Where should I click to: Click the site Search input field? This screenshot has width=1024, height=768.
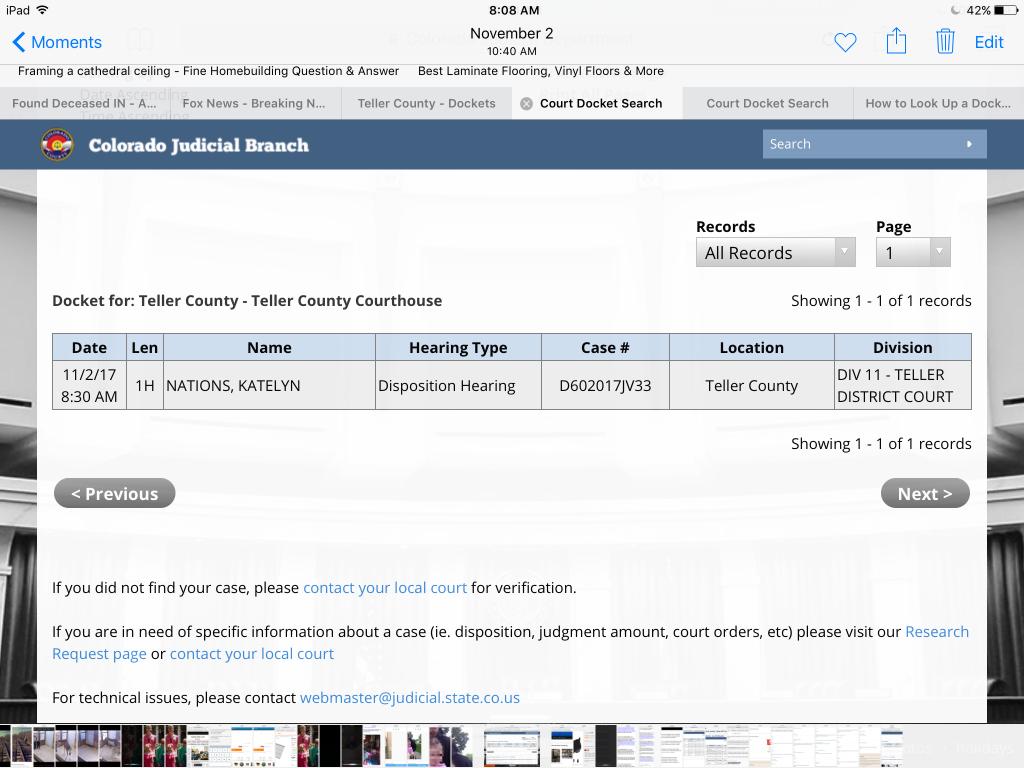coord(860,144)
